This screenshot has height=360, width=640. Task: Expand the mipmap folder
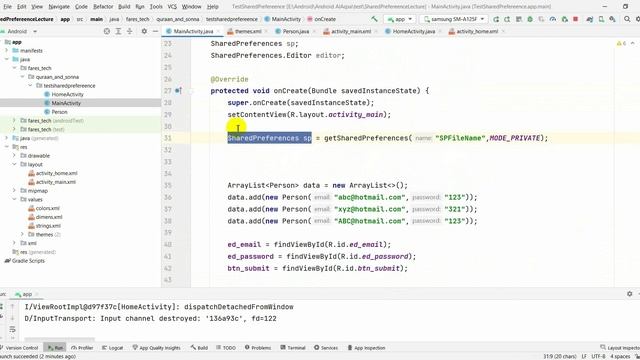click(14, 191)
